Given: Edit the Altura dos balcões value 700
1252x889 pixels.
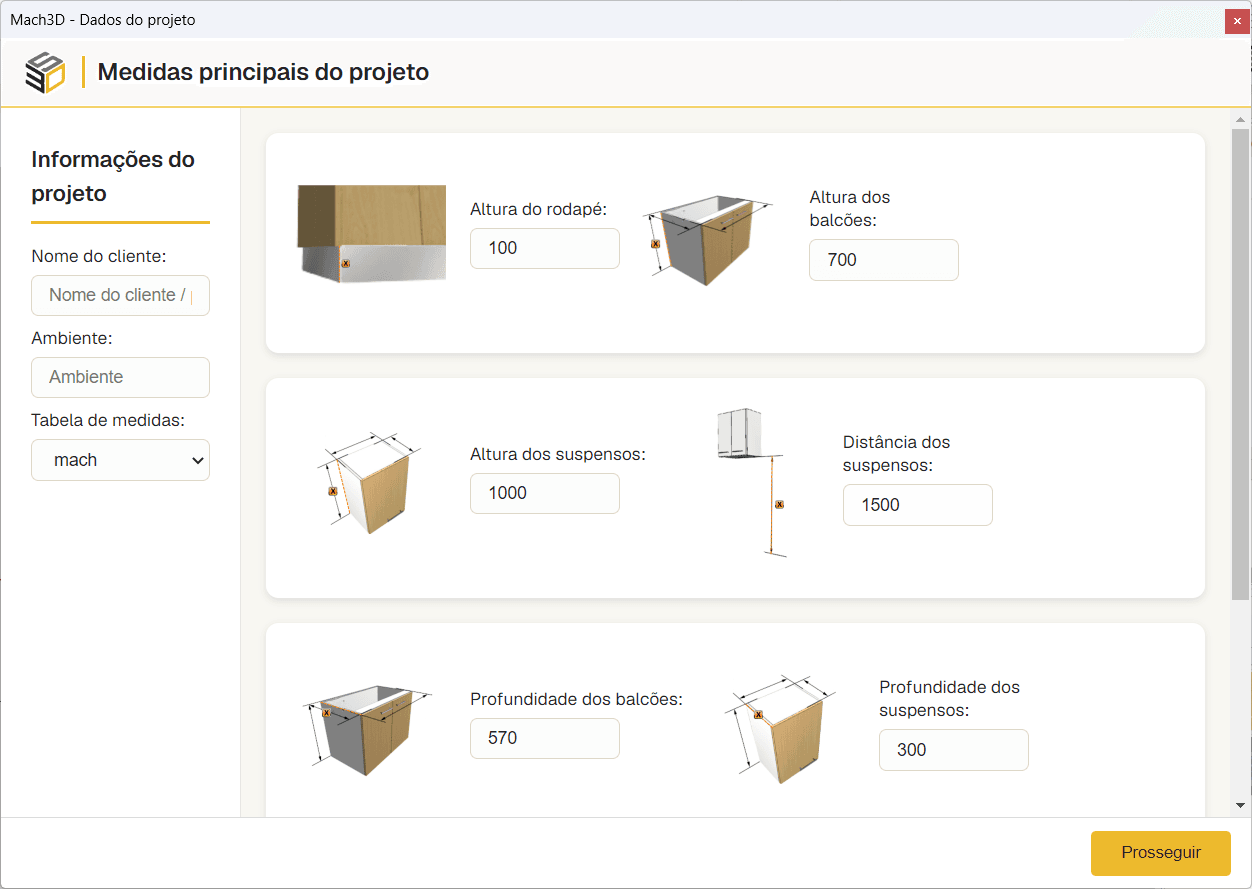Looking at the screenshot, I should point(884,260).
